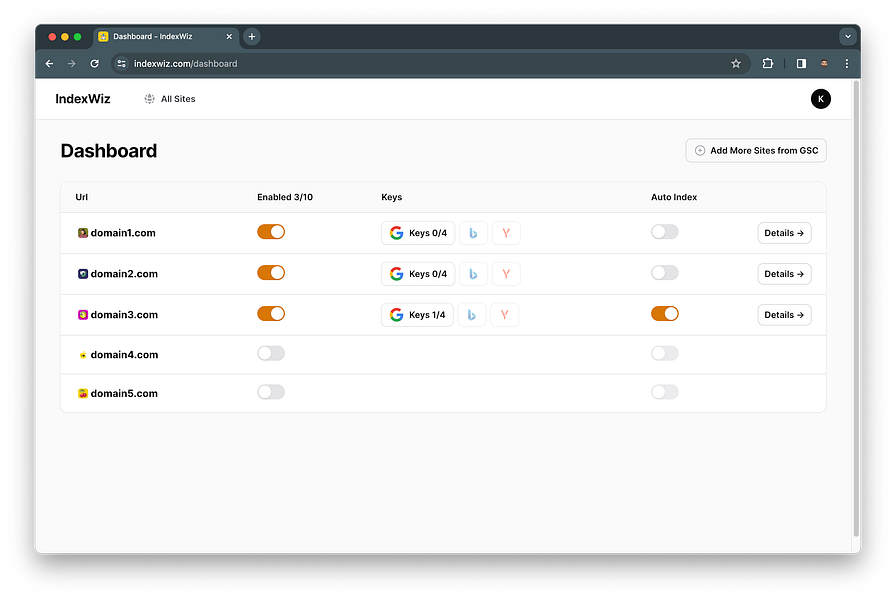Screen dimensions: 896x600
Task: Click the Yandex icon in domain1.com row
Action: click(x=506, y=233)
